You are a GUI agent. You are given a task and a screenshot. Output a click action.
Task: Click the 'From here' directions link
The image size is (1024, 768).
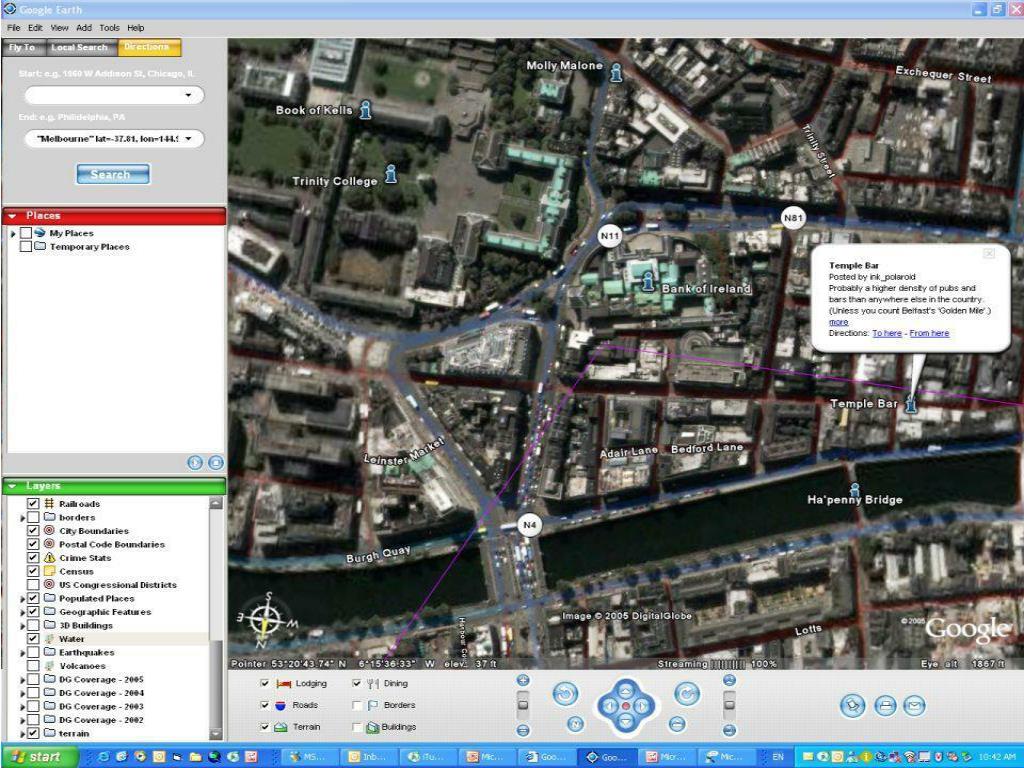click(929, 333)
